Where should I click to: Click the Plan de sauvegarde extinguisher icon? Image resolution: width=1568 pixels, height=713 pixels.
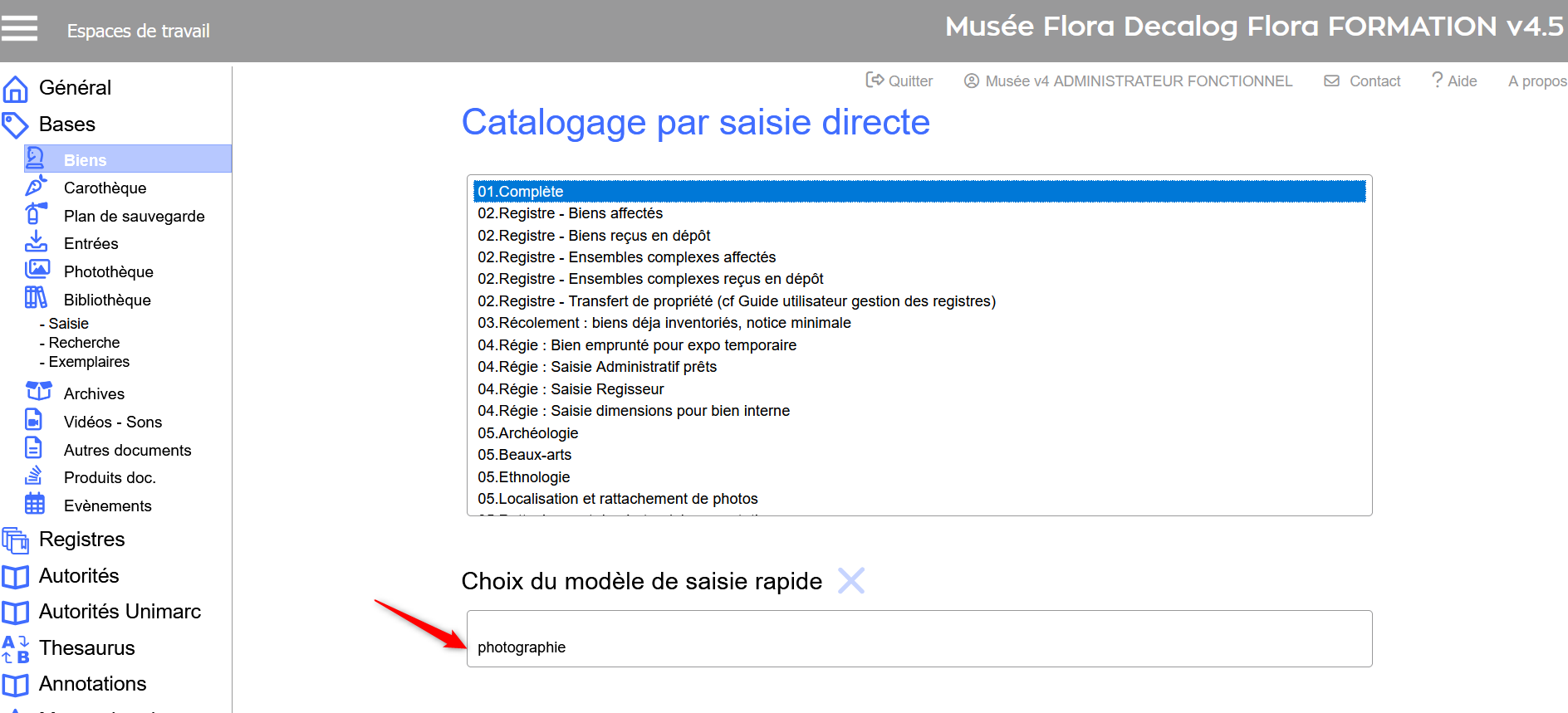point(35,214)
